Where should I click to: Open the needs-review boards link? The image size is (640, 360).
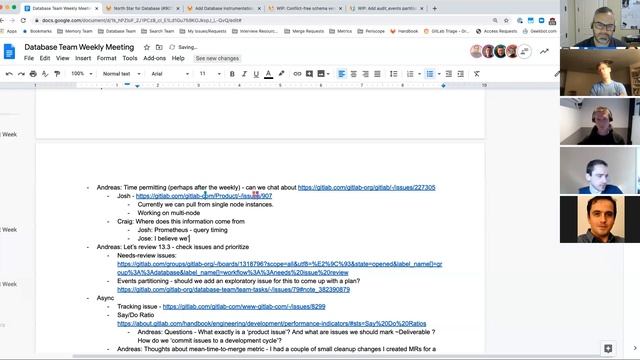tap(280, 268)
